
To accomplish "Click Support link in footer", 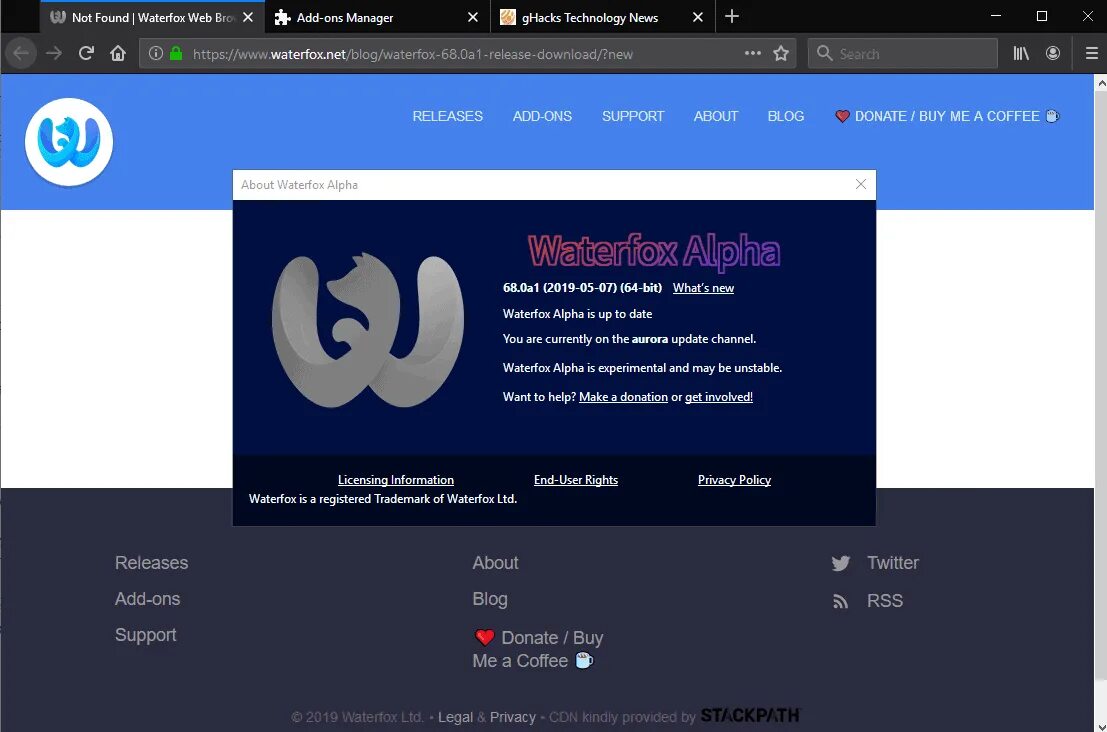I will coord(145,635).
